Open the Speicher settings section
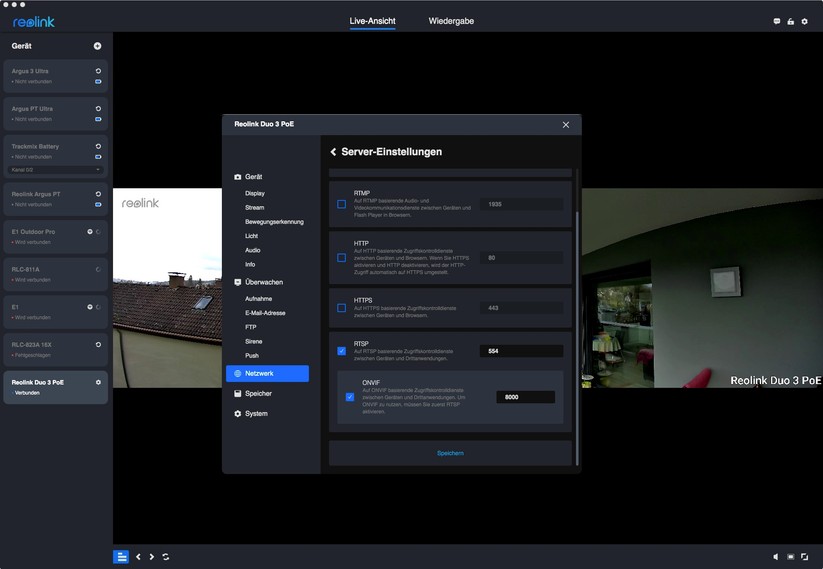The width and height of the screenshot is (823, 569). pyautogui.click(x=258, y=394)
